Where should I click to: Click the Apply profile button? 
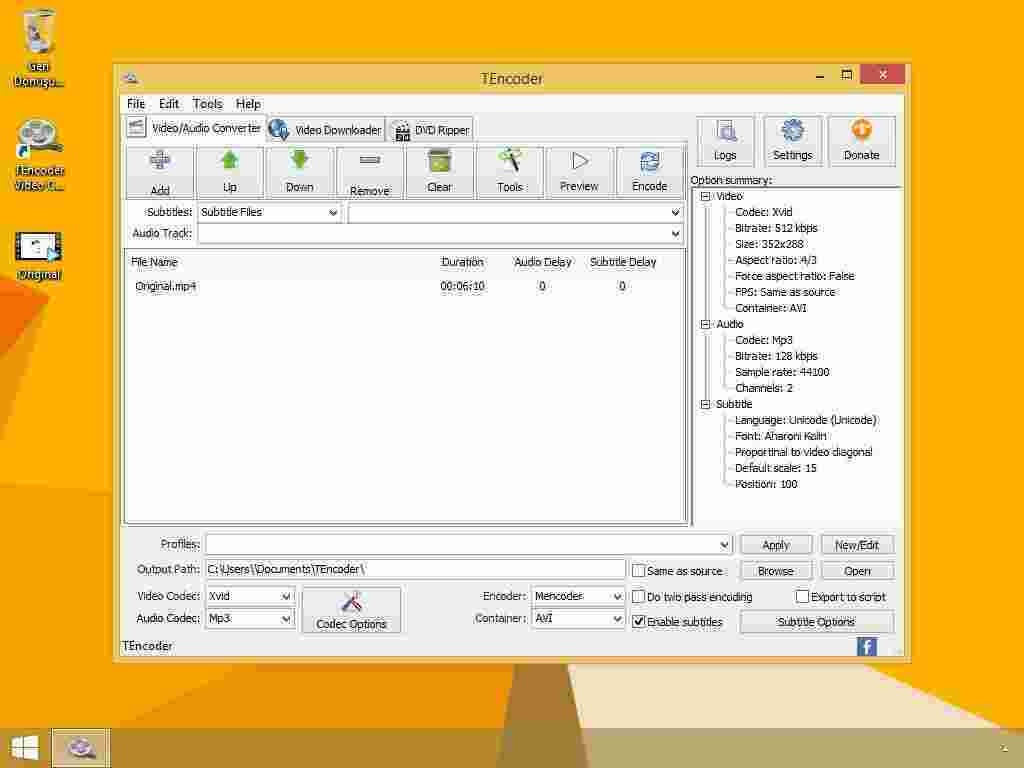[x=776, y=545]
